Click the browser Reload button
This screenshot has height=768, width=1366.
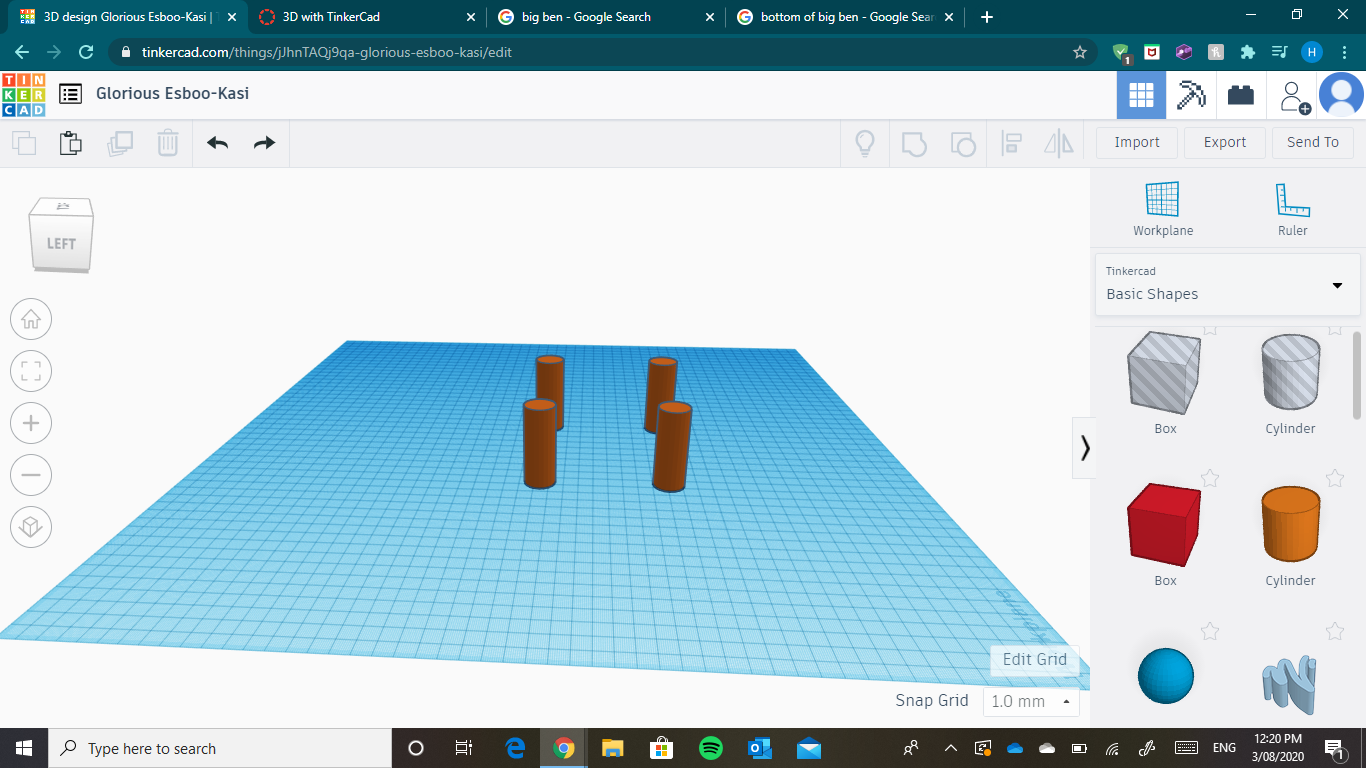86,52
